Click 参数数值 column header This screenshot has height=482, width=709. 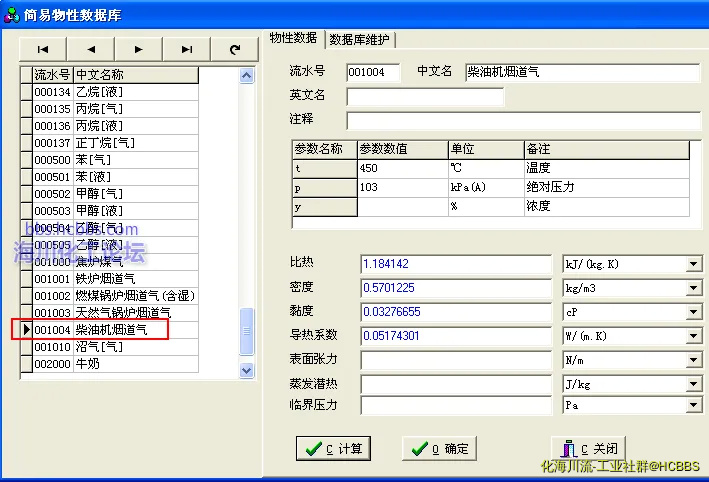pyautogui.click(x=403, y=149)
